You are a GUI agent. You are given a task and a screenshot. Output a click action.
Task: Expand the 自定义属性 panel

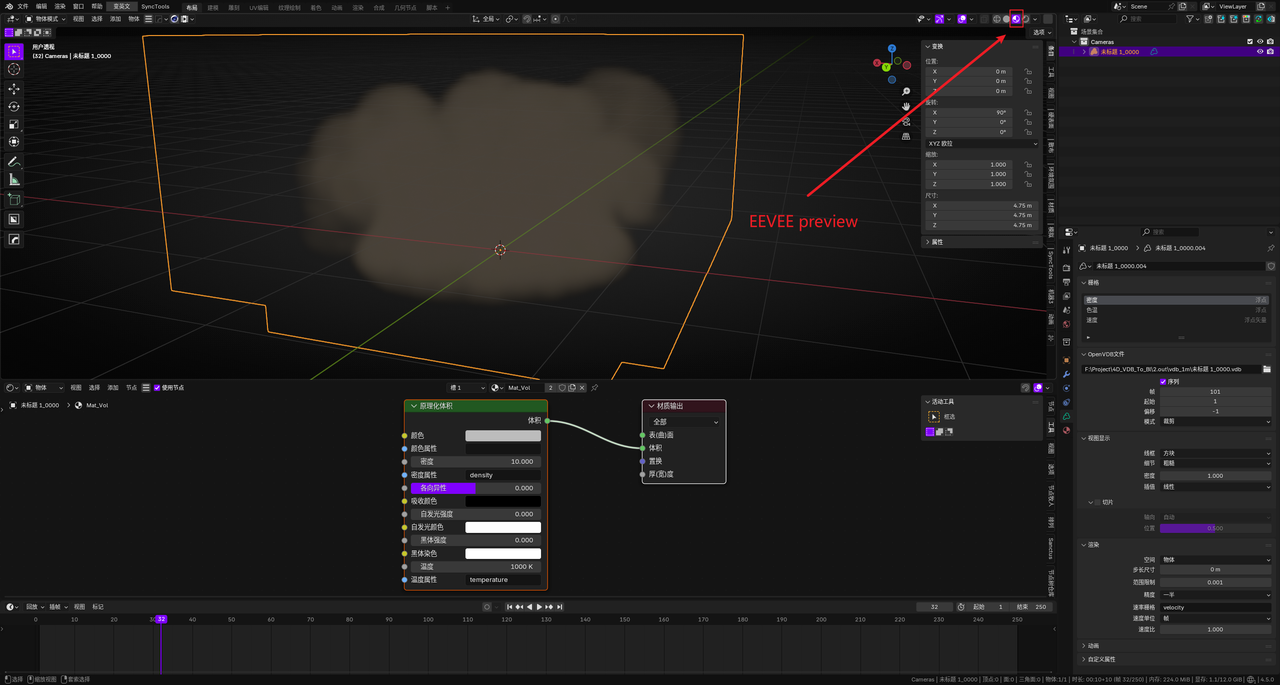click(1176, 659)
